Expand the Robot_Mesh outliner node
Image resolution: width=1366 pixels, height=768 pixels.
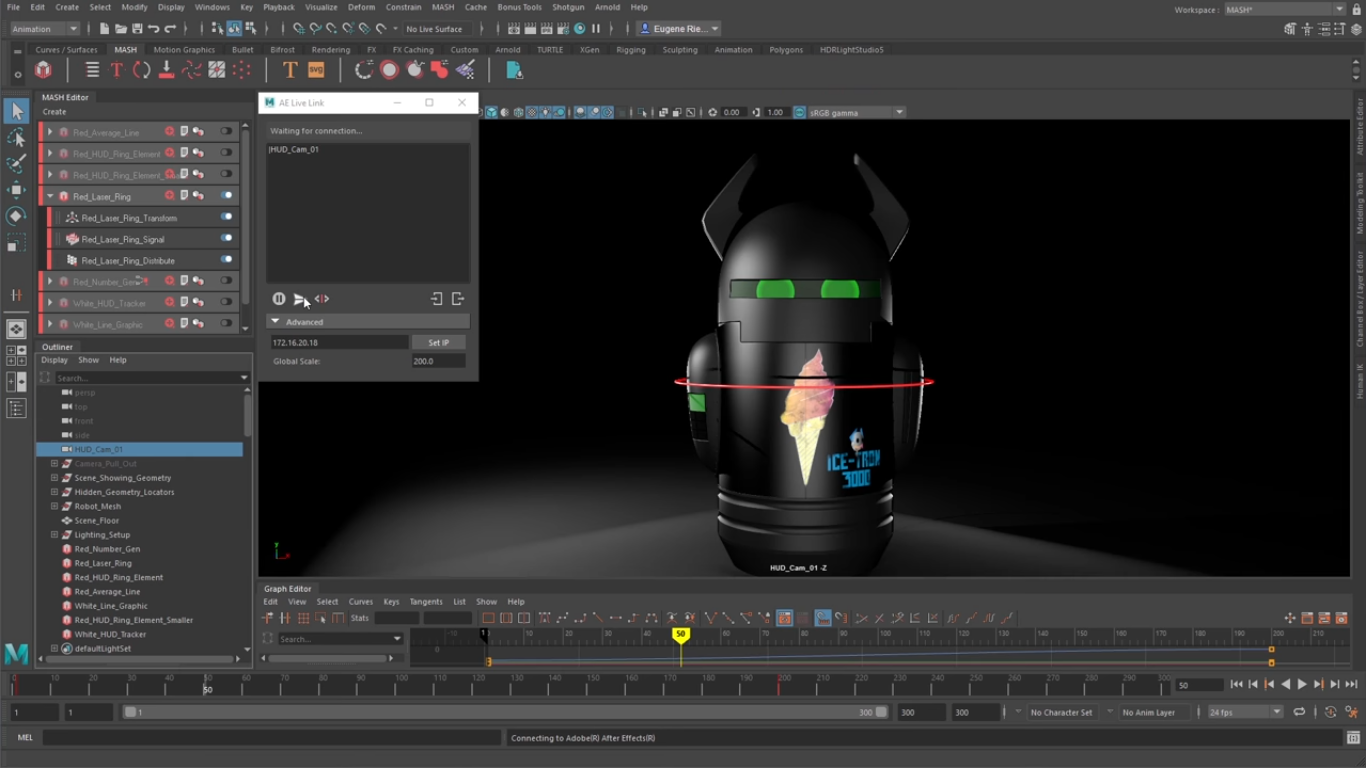click(54, 506)
